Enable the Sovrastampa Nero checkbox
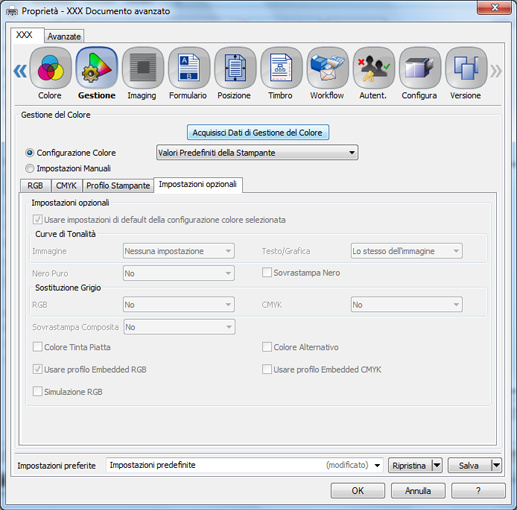This screenshot has width=517, height=510. pyautogui.click(x=267, y=272)
